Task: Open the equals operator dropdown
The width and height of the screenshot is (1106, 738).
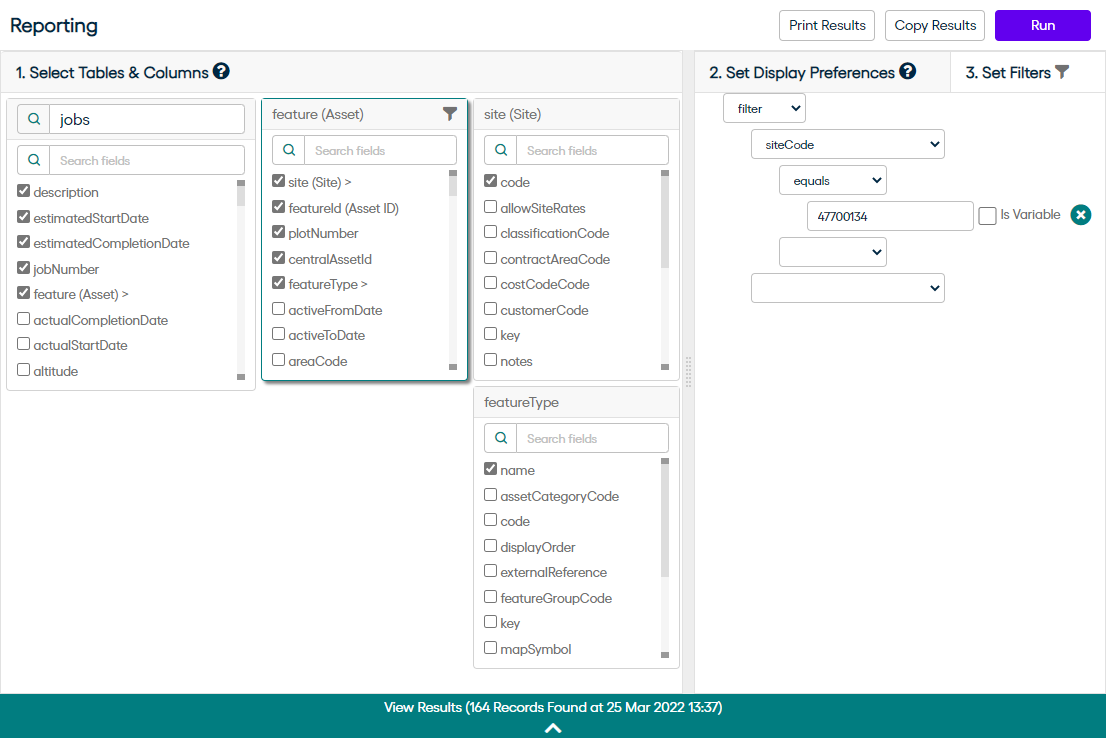Action: pos(832,180)
